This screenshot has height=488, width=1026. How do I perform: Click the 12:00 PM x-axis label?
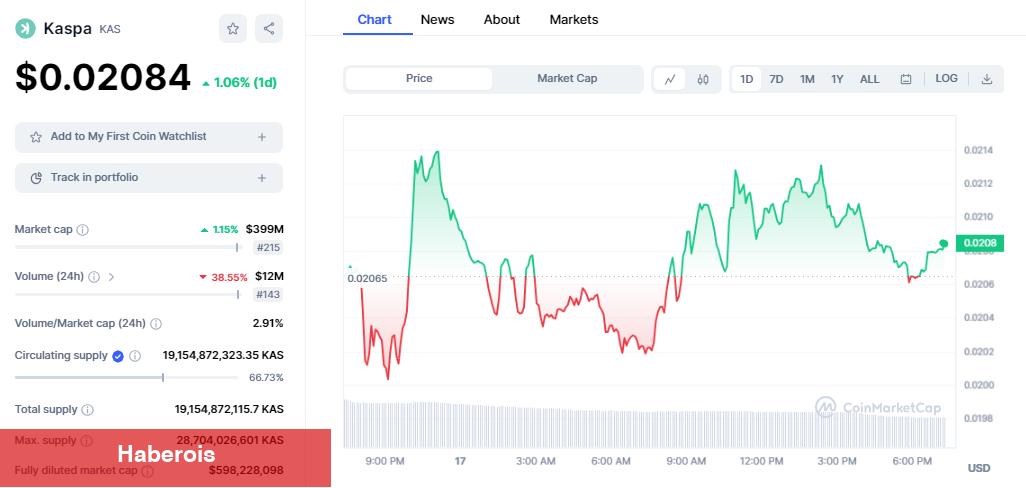(762, 461)
